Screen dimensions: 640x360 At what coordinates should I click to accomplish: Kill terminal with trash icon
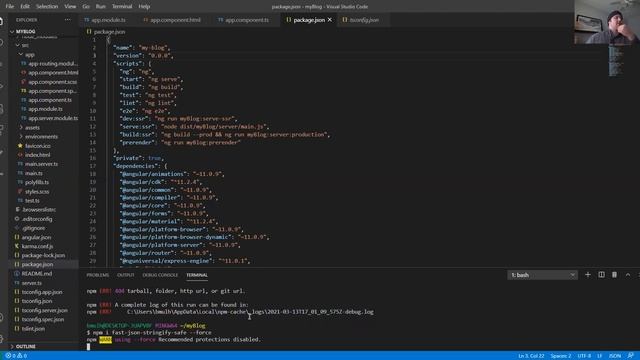click(x=614, y=275)
